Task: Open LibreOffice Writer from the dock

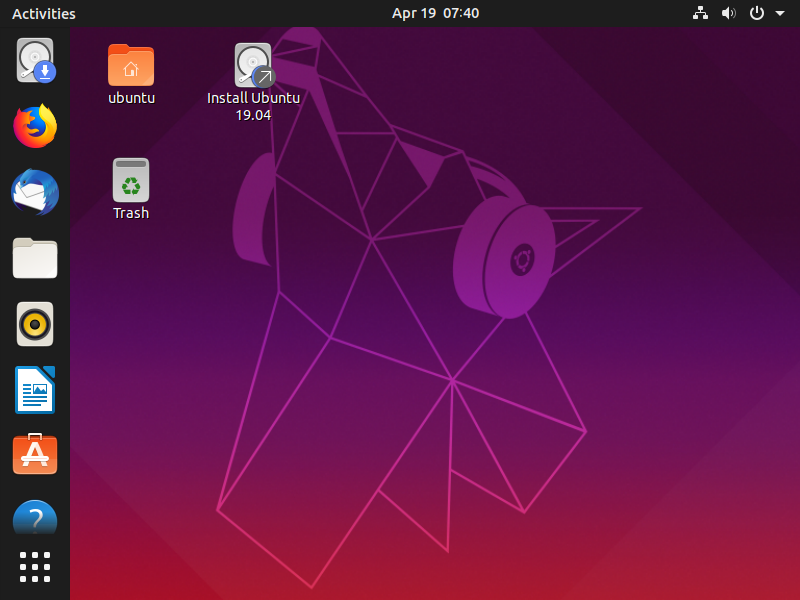Action: (35, 389)
